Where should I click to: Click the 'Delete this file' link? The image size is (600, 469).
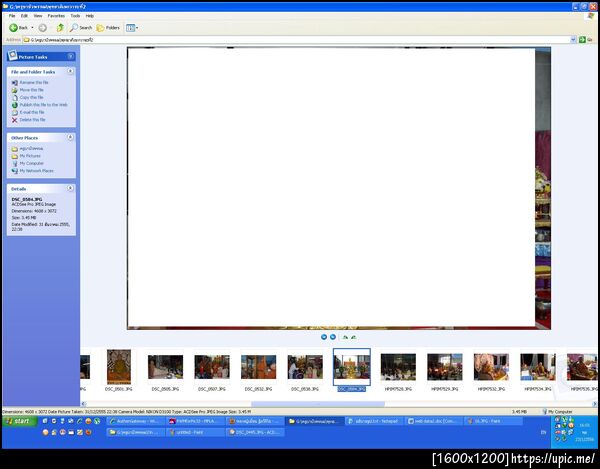(33, 120)
